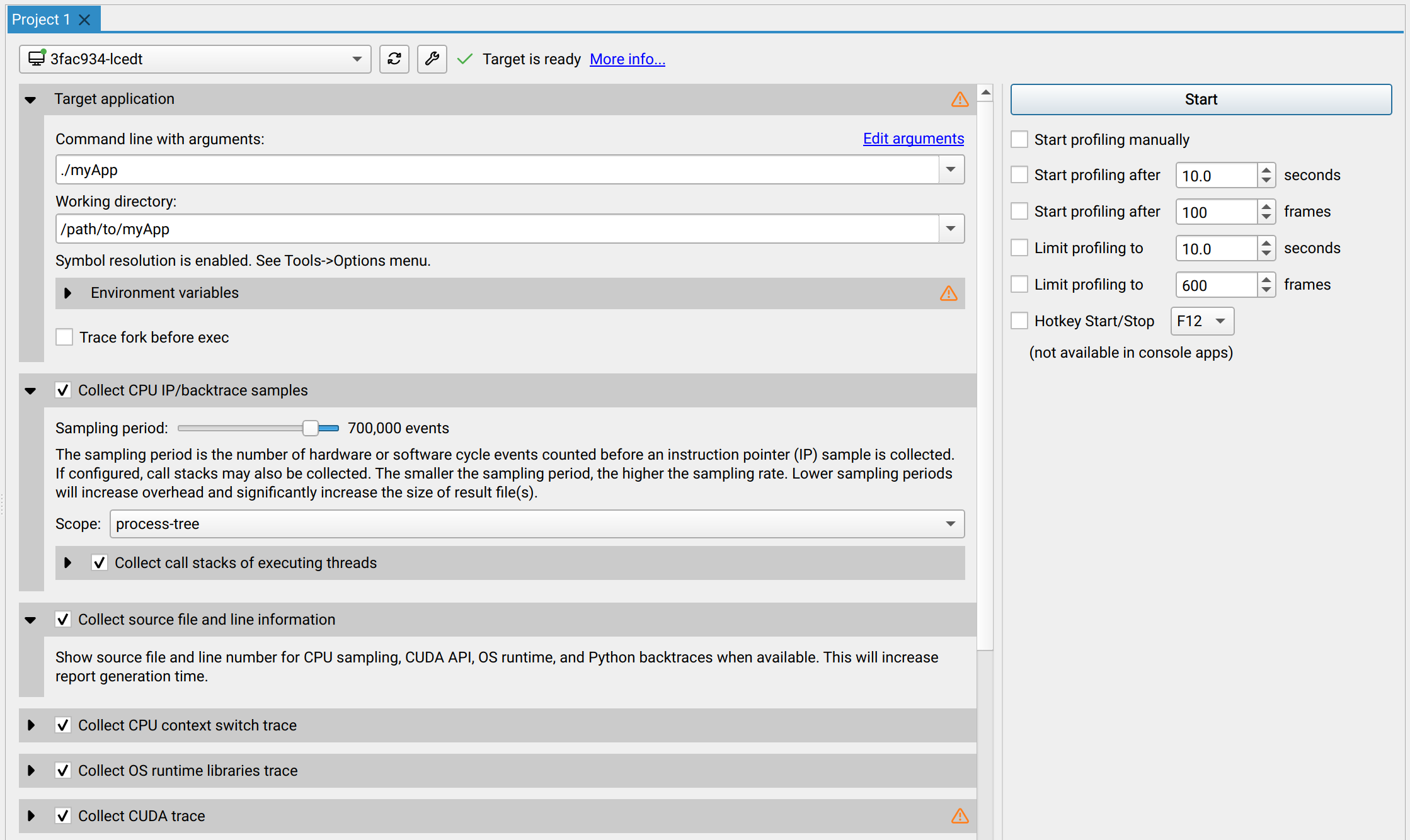Image resolution: width=1410 pixels, height=840 pixels.
Task: Expand Collect OS runtime libraries trace
Action: (31, 771)
